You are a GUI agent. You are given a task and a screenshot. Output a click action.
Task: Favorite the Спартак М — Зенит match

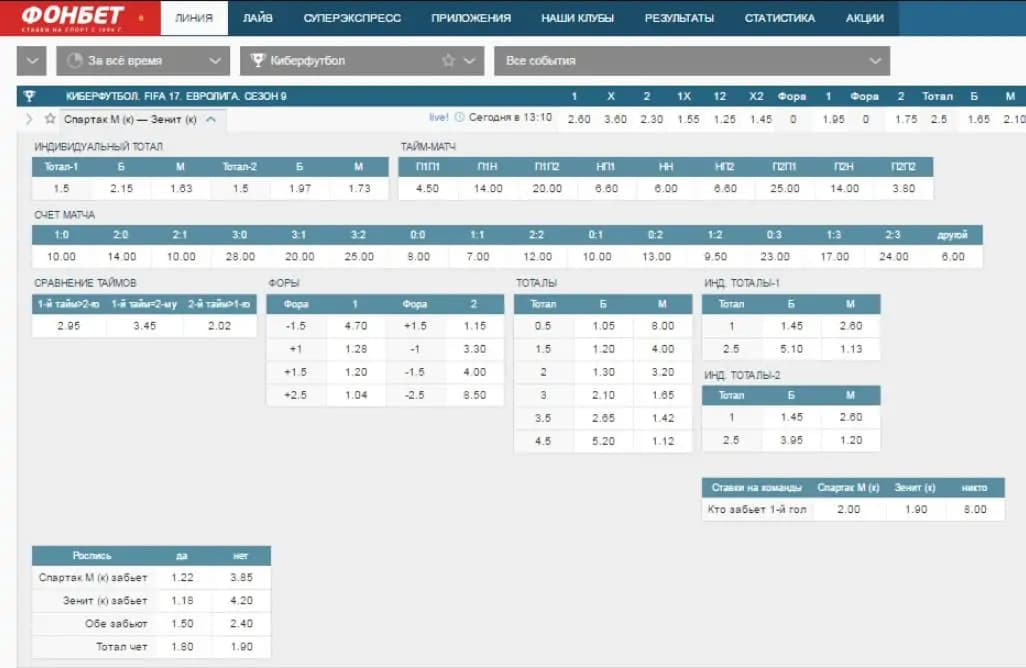(50, 119)
